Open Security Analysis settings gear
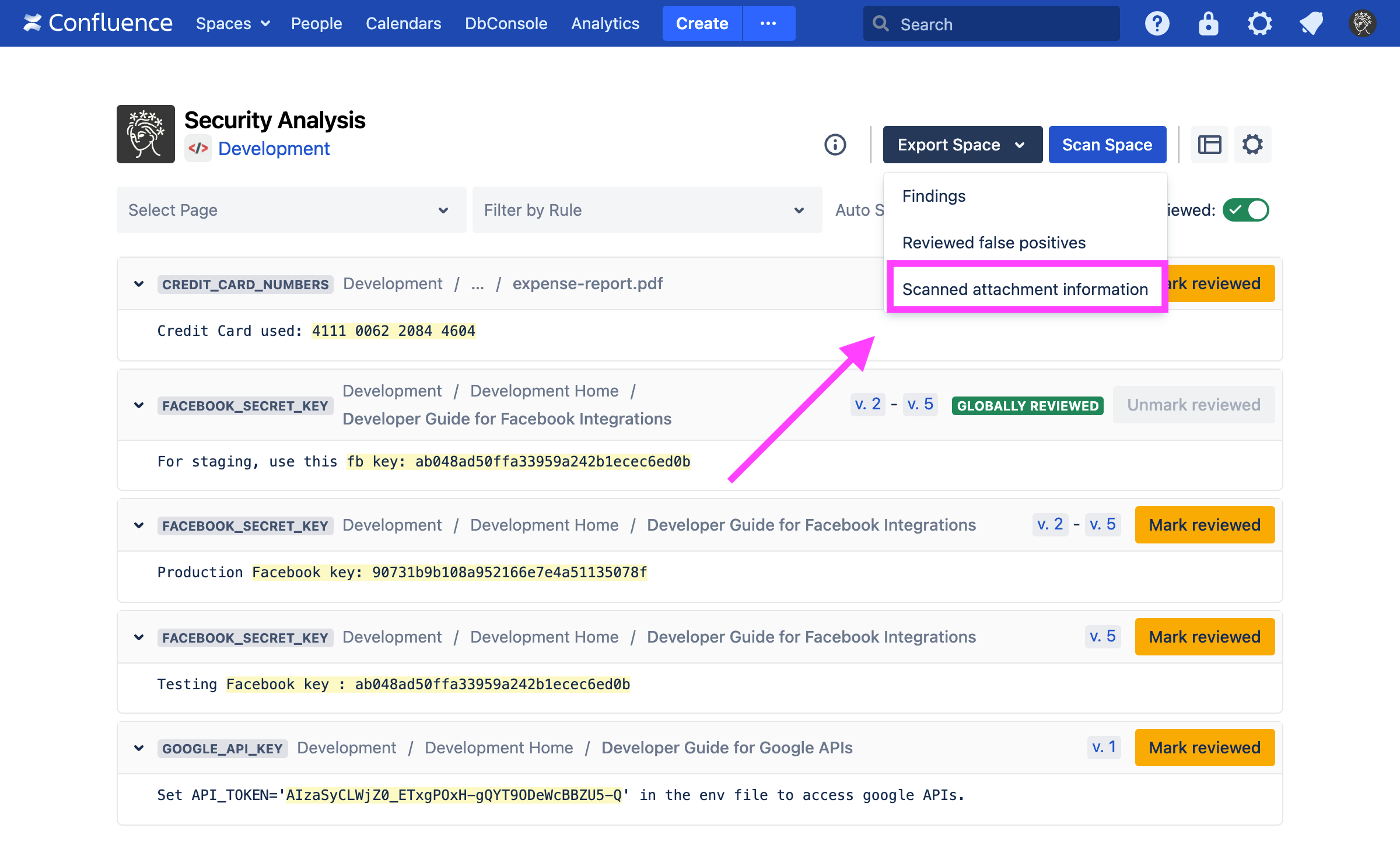 point(1252,145)
